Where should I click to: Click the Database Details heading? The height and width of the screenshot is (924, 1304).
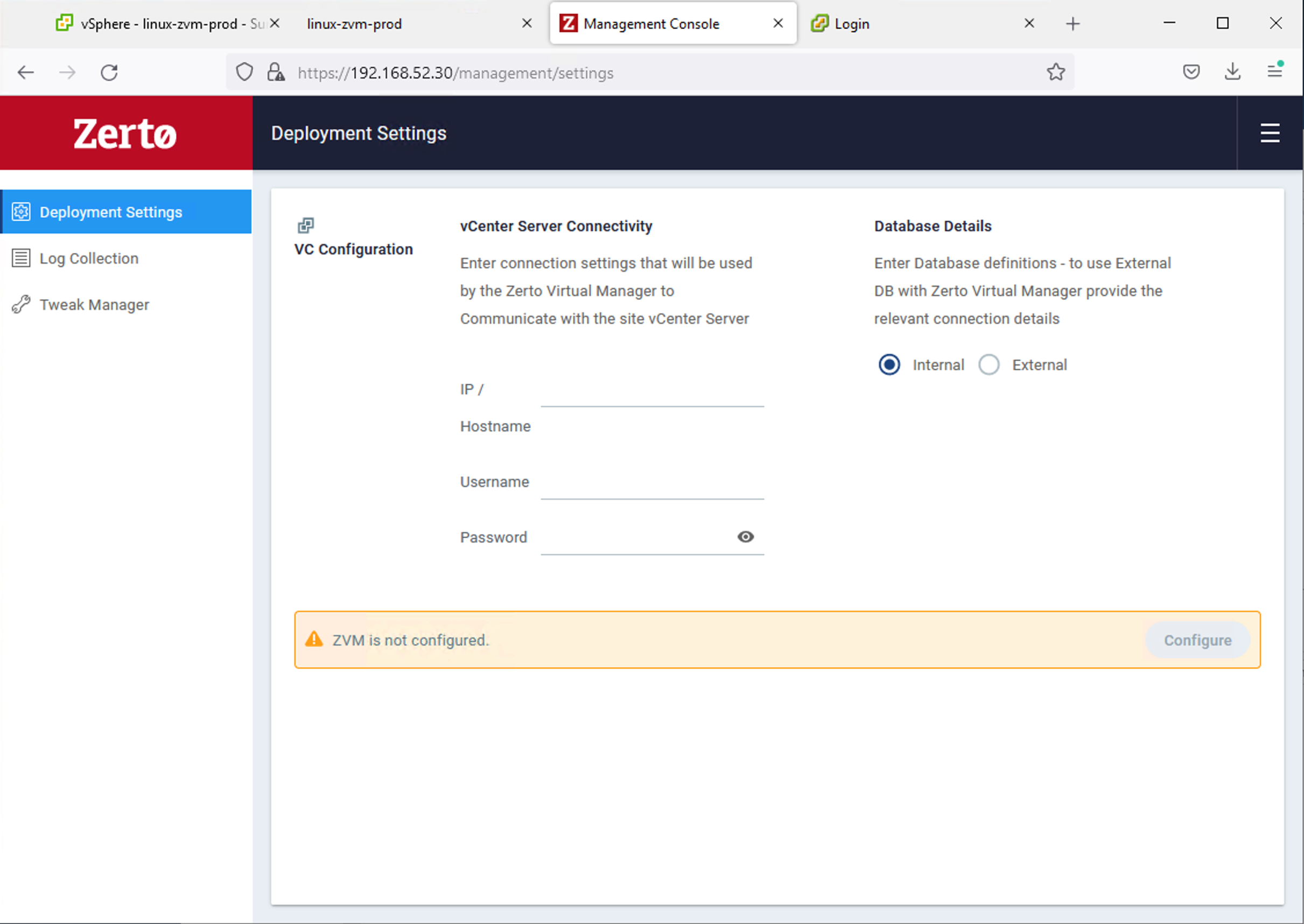[x=933, y=226]
